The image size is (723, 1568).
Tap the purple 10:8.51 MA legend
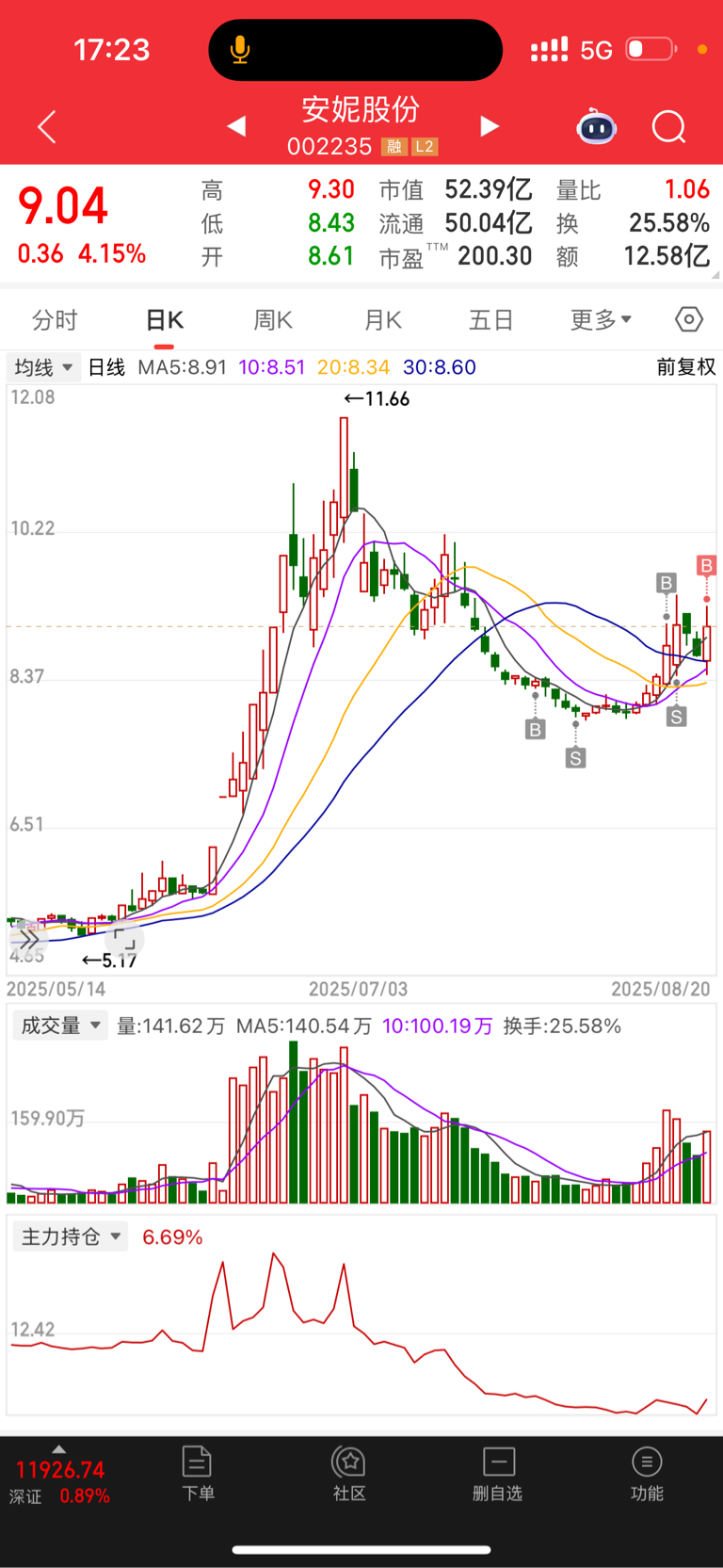pos(272,367)
